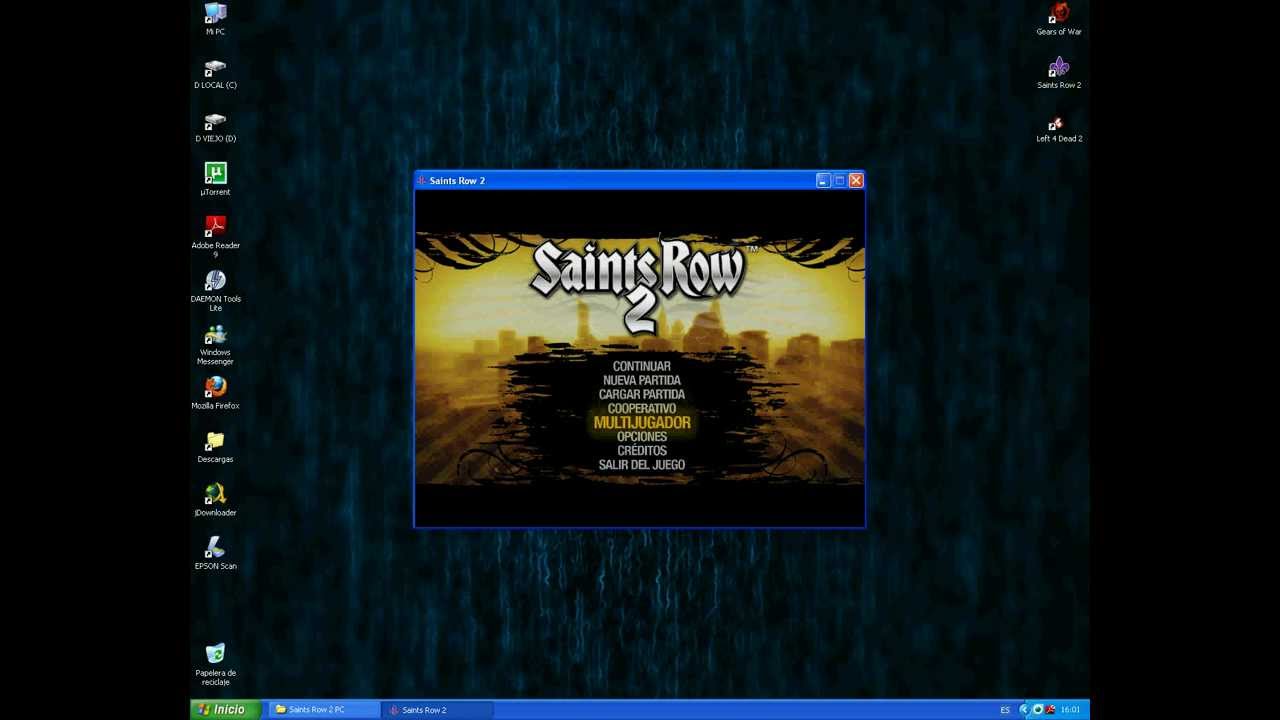Launch µTorrent from the desktop

[x=215, y=179]
